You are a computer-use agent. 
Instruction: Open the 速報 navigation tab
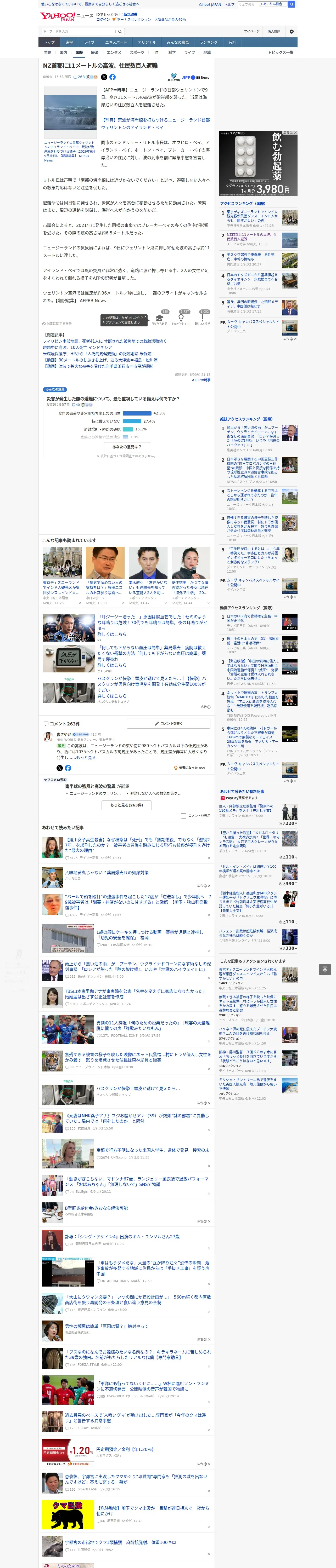click(x=69, y=43)
